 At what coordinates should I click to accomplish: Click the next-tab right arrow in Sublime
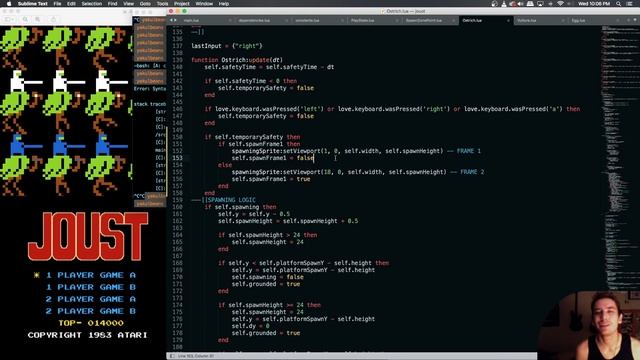[x=175, y=20]
